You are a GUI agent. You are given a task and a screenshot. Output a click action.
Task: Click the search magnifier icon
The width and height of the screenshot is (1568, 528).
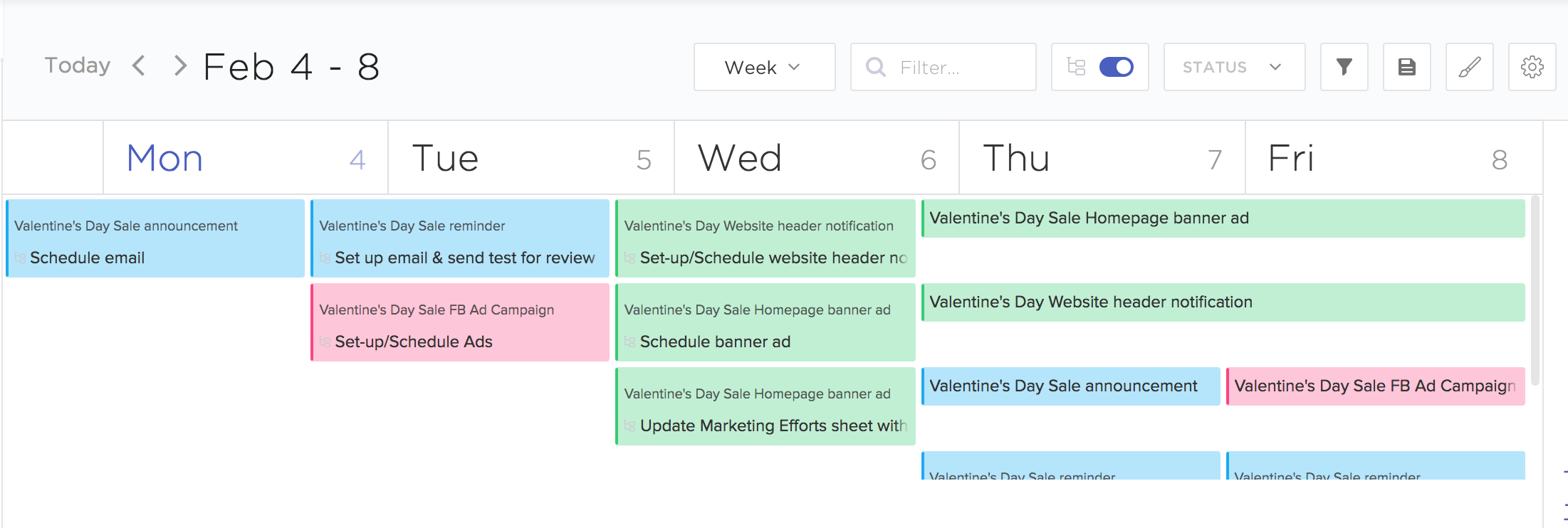875,67
